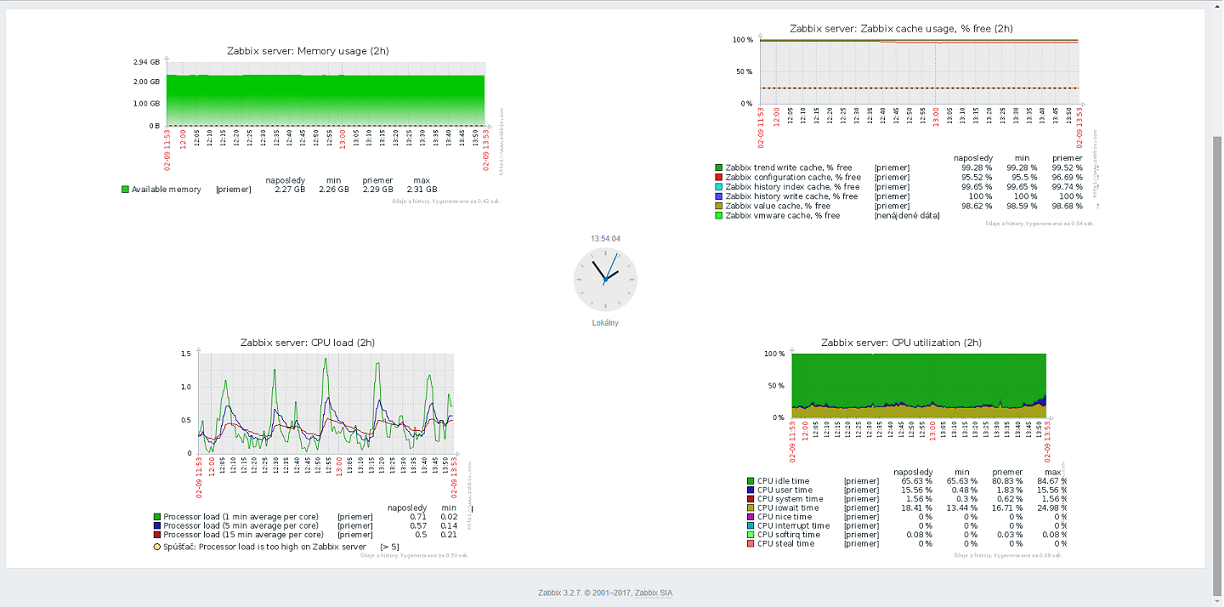Click the 15 min Processor load red swatch

click(x=157, y=535)
